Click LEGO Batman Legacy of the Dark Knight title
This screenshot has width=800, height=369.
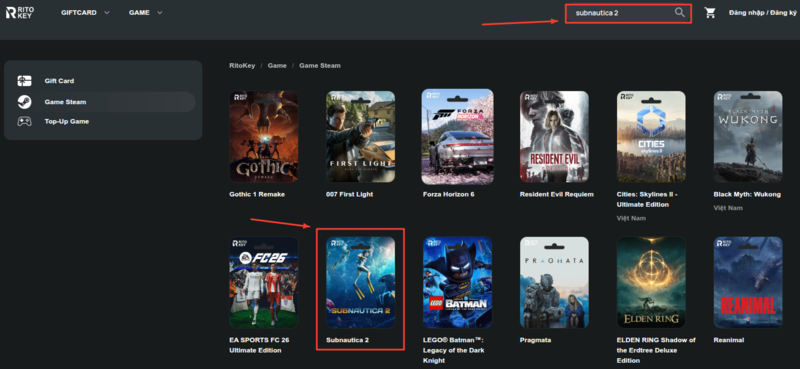tap(454, 350)
